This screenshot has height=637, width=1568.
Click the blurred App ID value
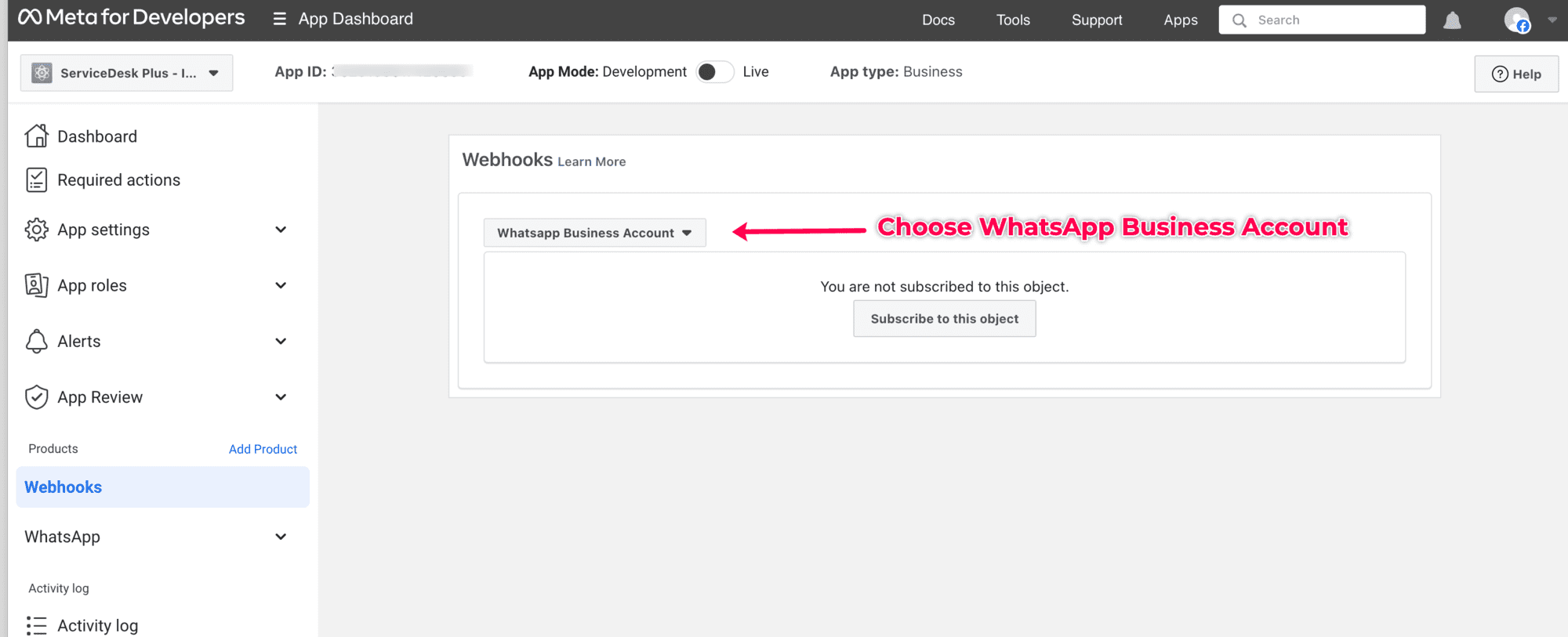pyautogui.click(x=401, y=71)
